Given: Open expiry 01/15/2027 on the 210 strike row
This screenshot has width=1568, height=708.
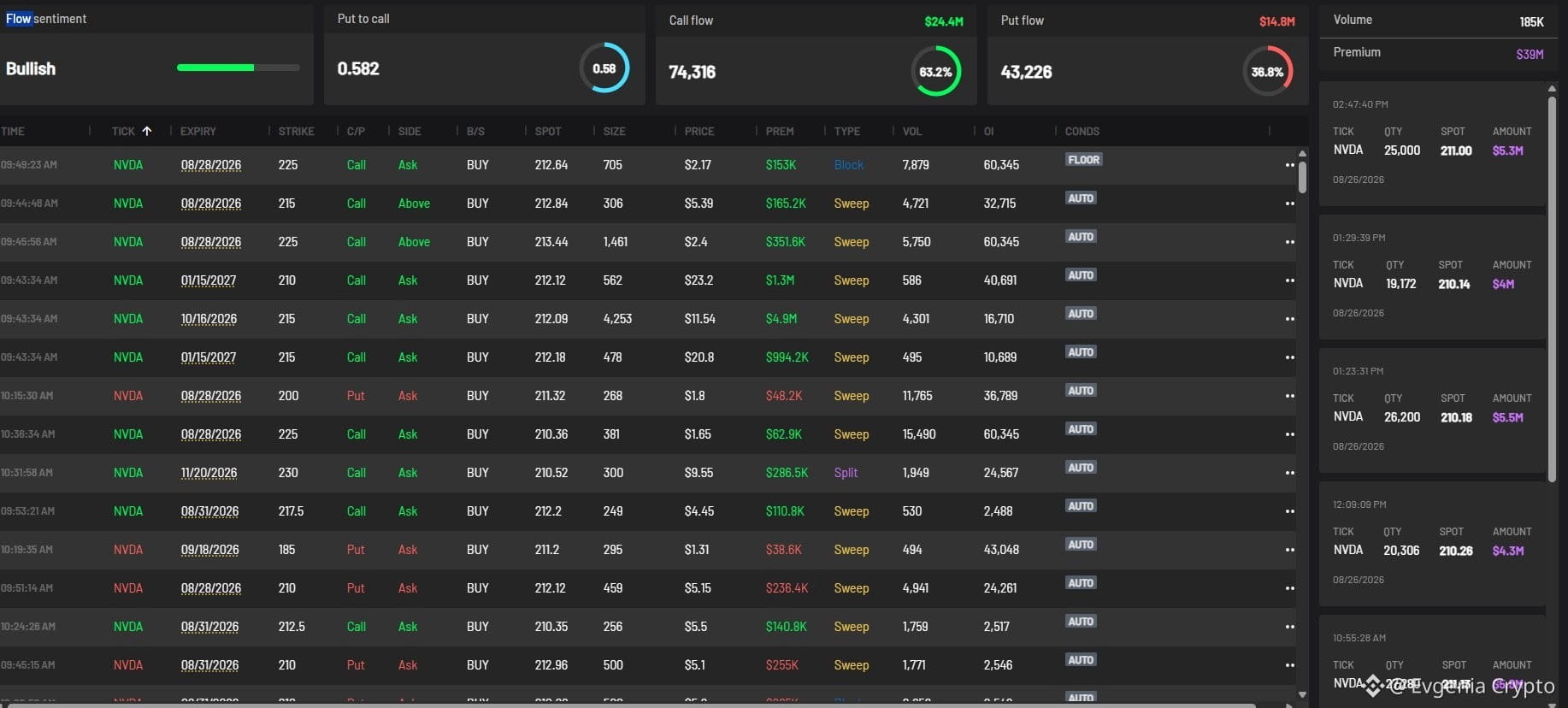Looking at the screenshot, I should point(208,280).
